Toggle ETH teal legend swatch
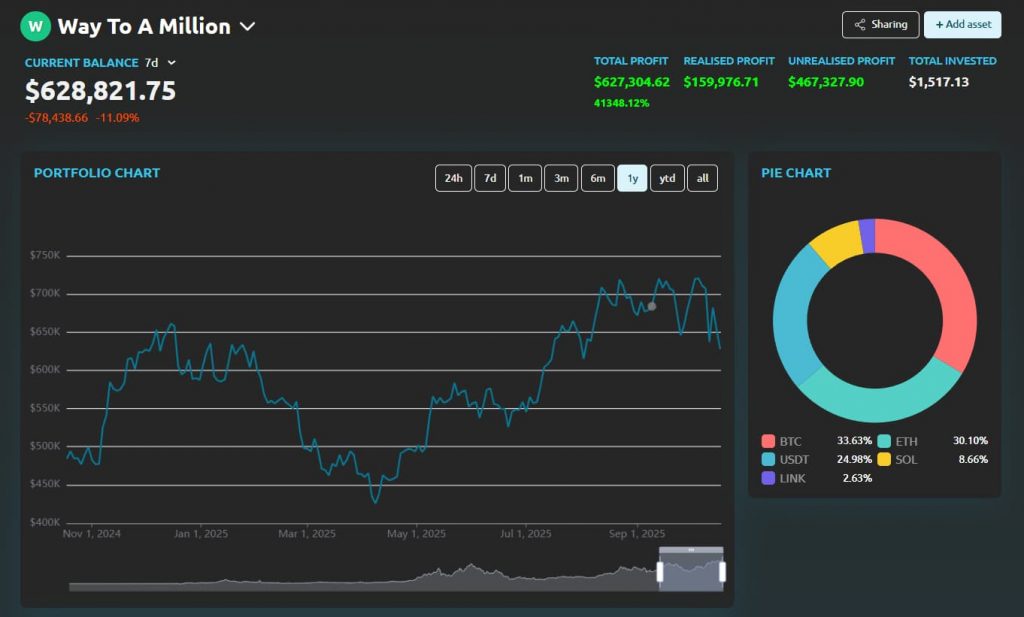1024x617 pixels. tap(884, 441)
